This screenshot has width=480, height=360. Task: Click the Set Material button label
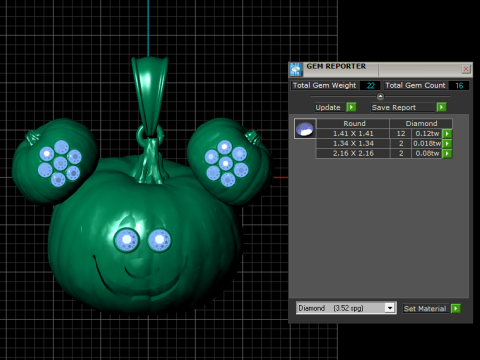[425, 308]
